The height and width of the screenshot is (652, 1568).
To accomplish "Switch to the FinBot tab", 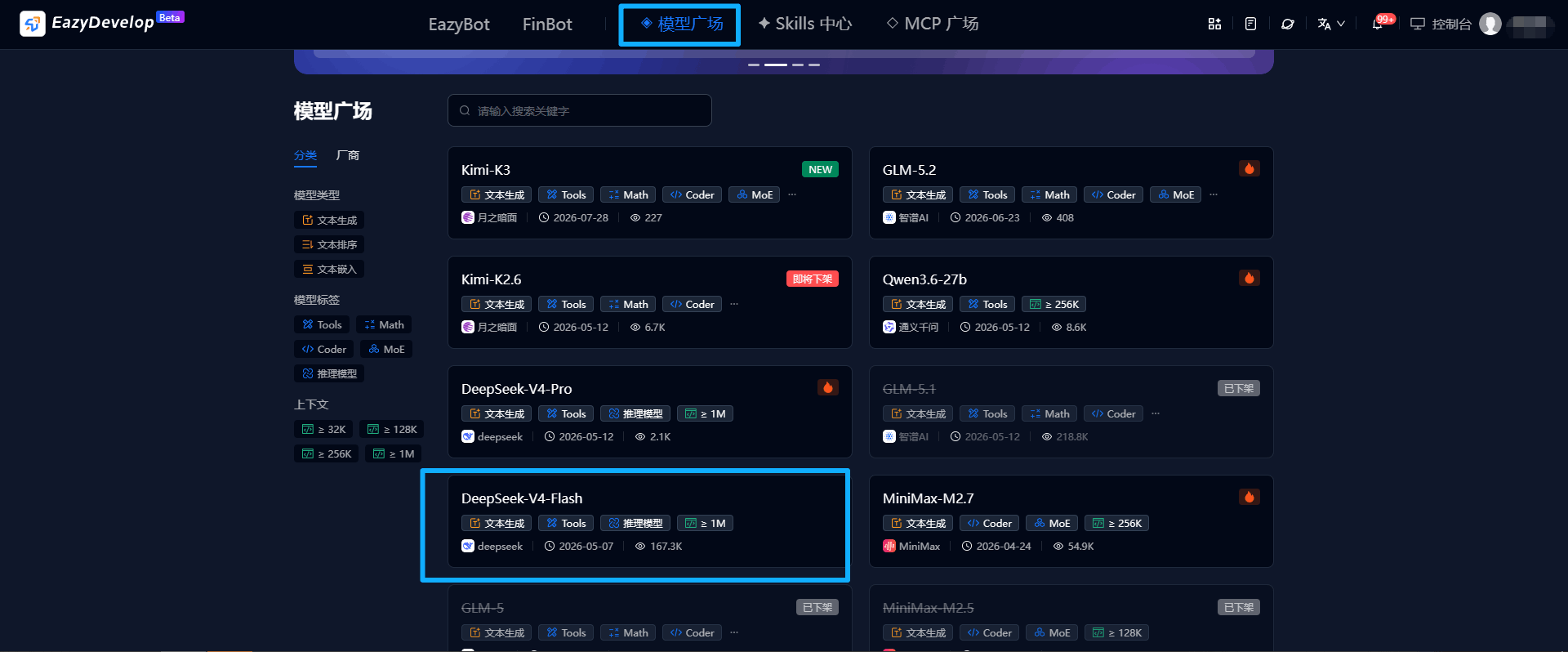I will pos(547,25).
